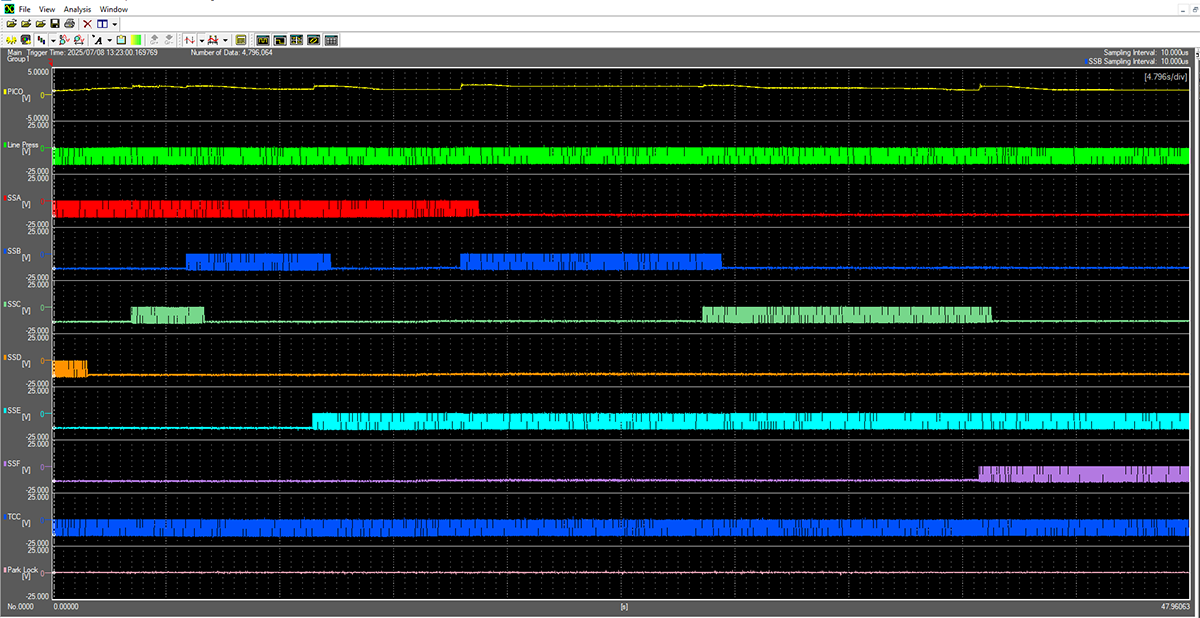Expand dropdown beside red N cursor icon
1200x618 pixels.
tap(200, 40)
